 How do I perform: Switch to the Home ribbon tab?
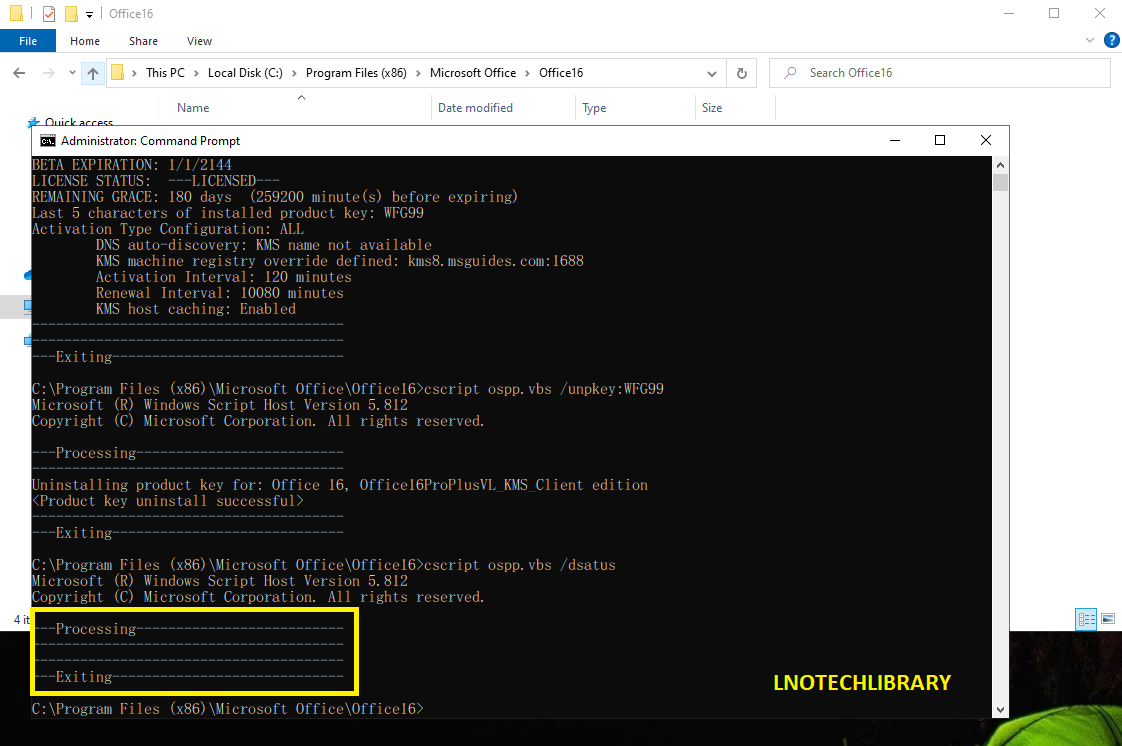(84, 41)
